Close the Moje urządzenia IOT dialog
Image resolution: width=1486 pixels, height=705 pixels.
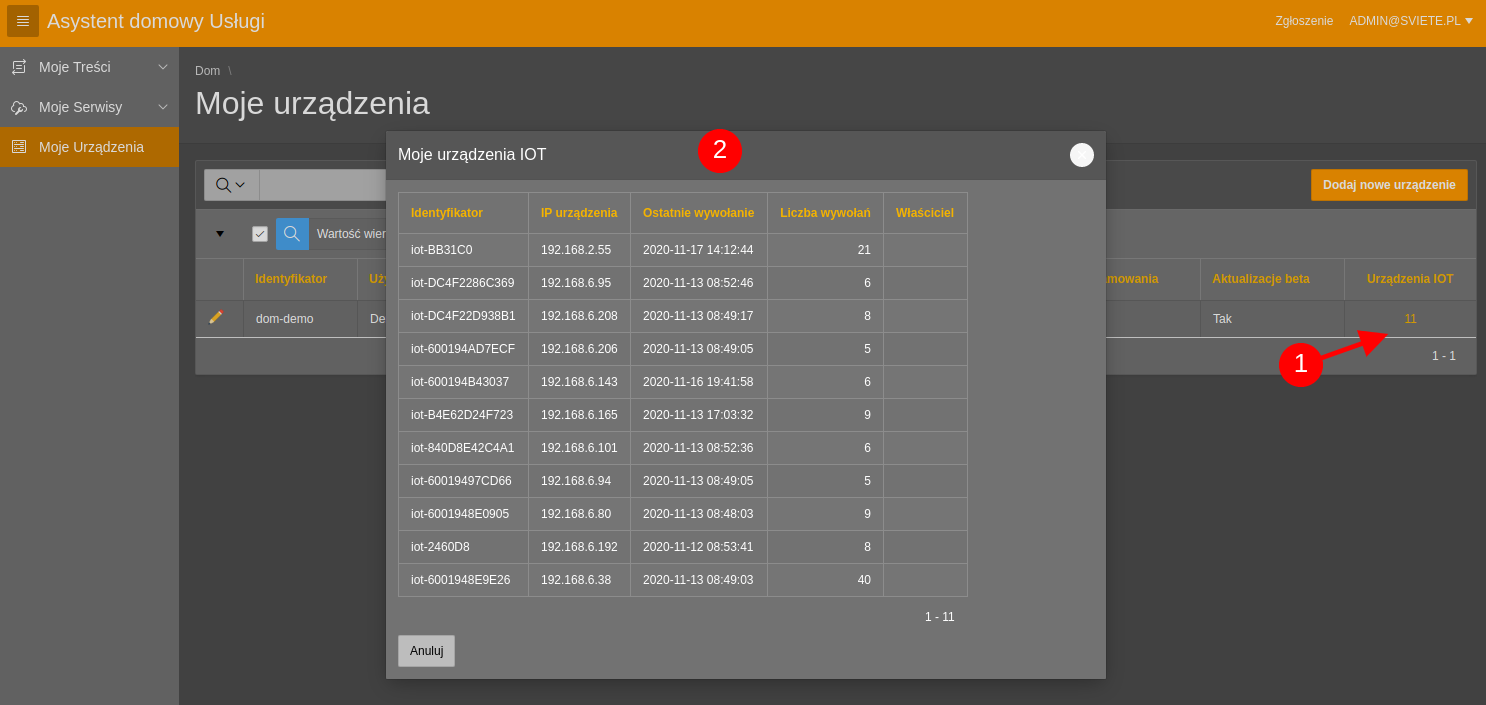click(1082, 155)
